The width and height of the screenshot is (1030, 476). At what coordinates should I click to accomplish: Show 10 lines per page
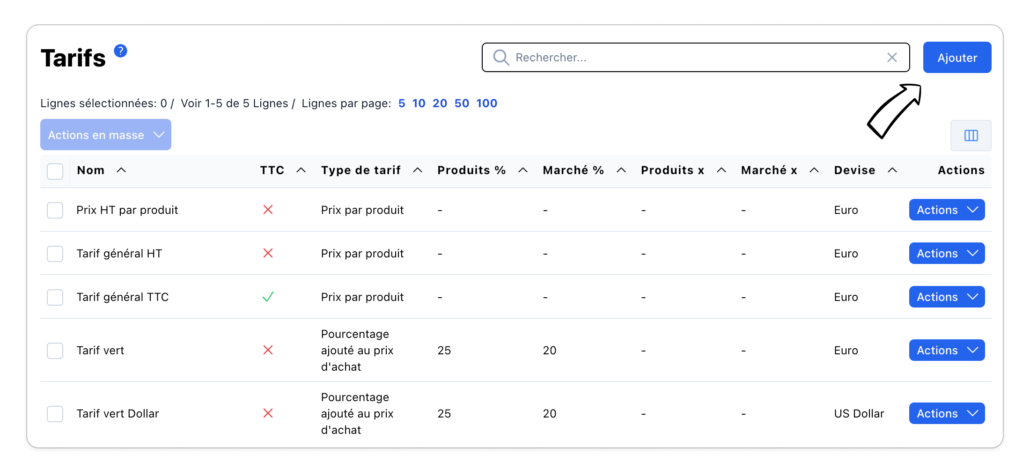419,104
